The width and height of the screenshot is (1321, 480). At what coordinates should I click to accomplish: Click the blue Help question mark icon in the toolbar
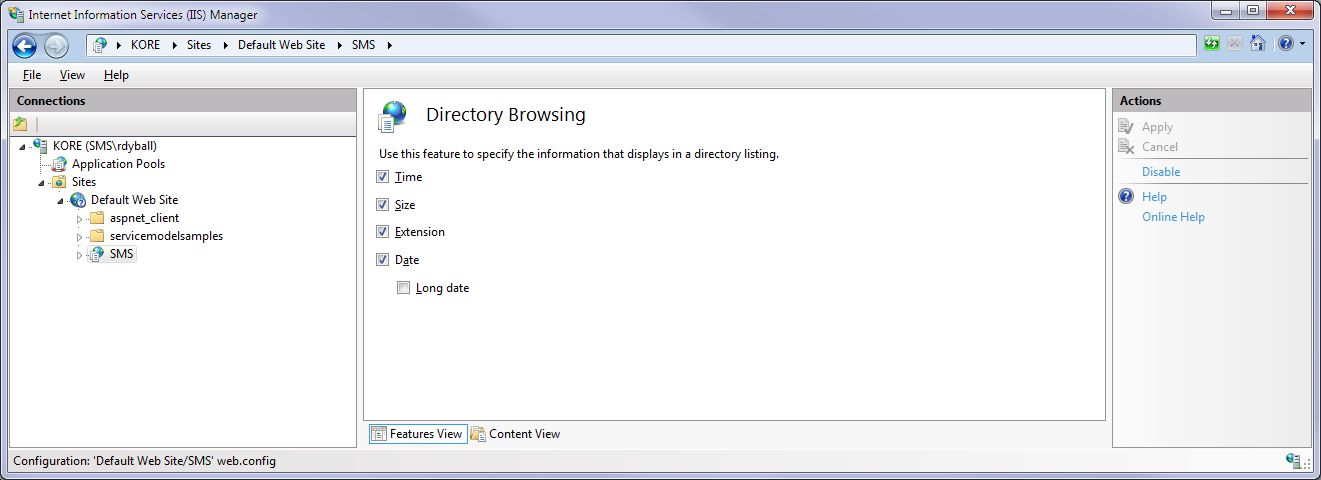click(x=1284, y=44)
